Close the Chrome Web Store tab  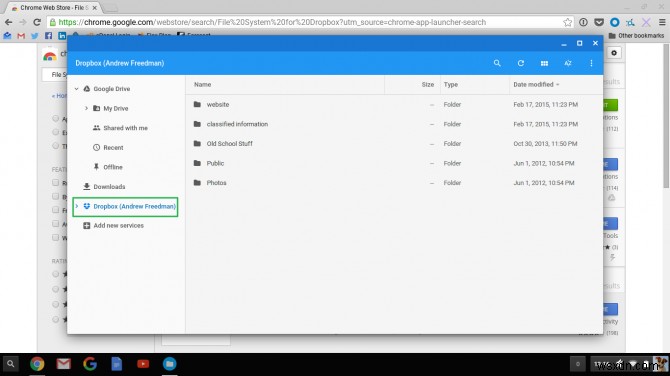coord(94,8)
